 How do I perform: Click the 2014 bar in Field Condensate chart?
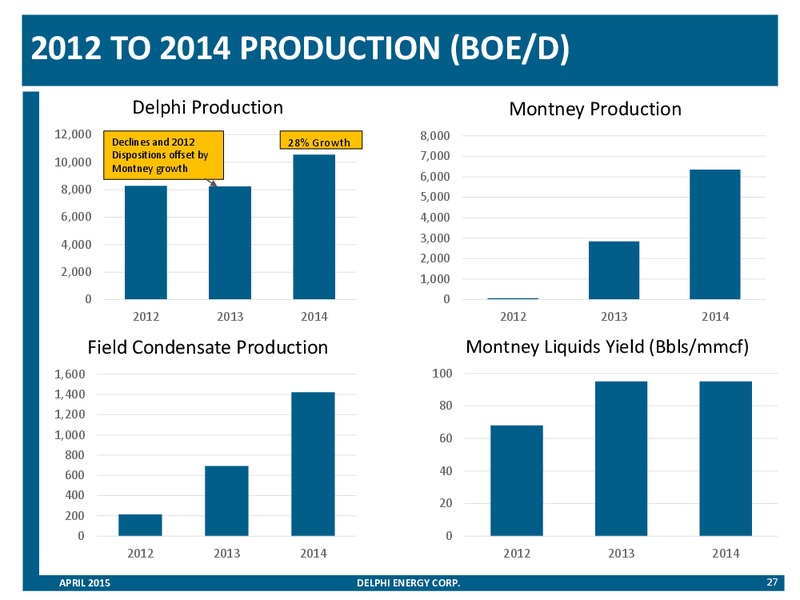pyautogui.click(x=313, y=464)
